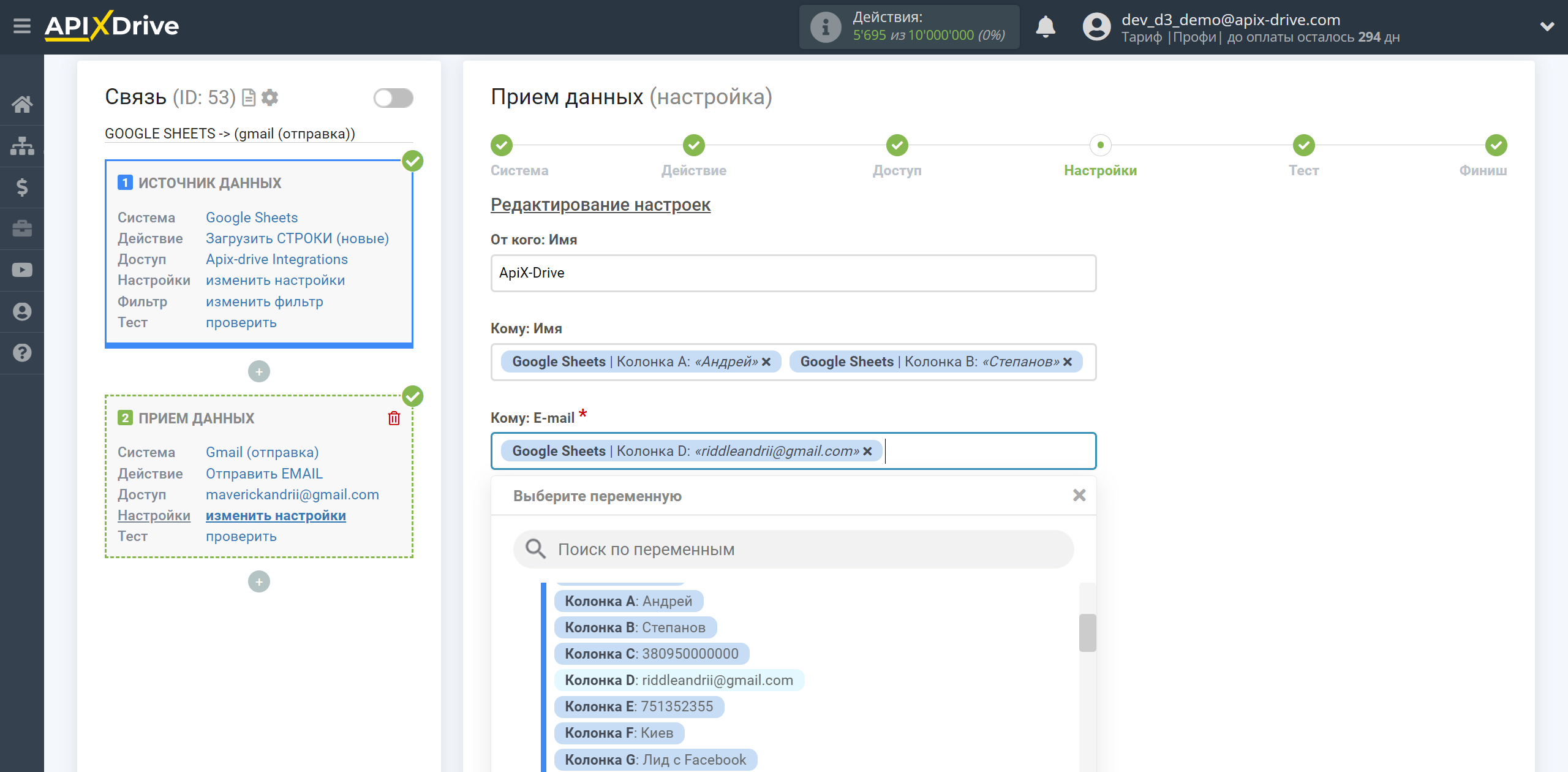
Task: Click the variable search field
Action: tap(793, 549)
